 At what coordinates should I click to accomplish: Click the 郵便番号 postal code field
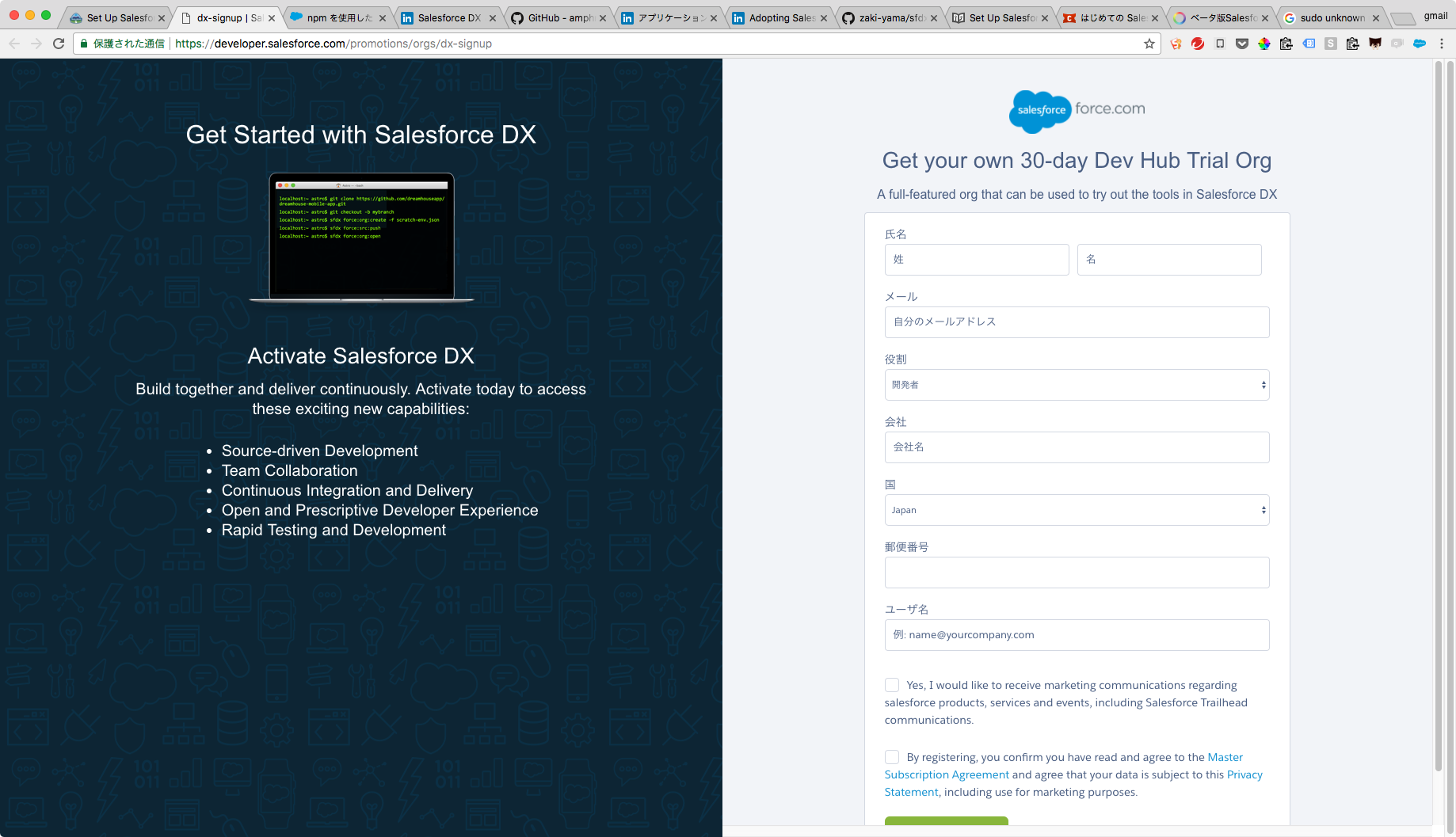click(1077, 573)
